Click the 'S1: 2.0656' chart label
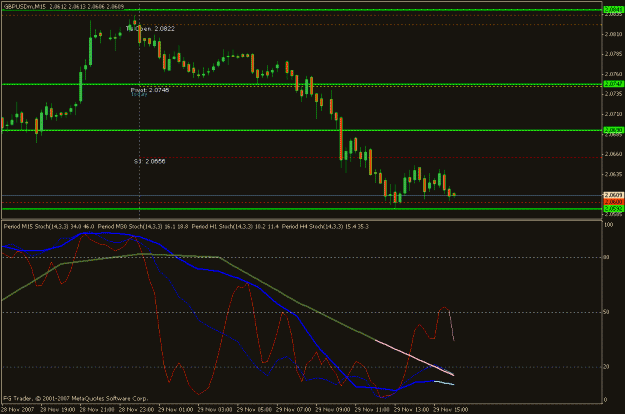625x414 pixels. click(x=149, y=161)
